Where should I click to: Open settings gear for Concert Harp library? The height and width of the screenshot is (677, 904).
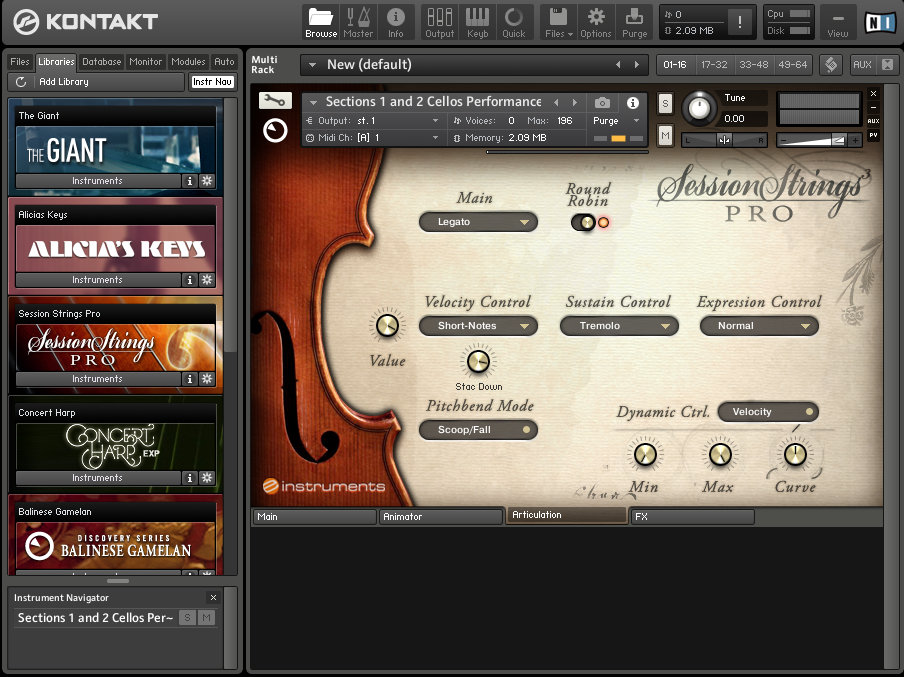pyautogui.click(x=207, y=478)
